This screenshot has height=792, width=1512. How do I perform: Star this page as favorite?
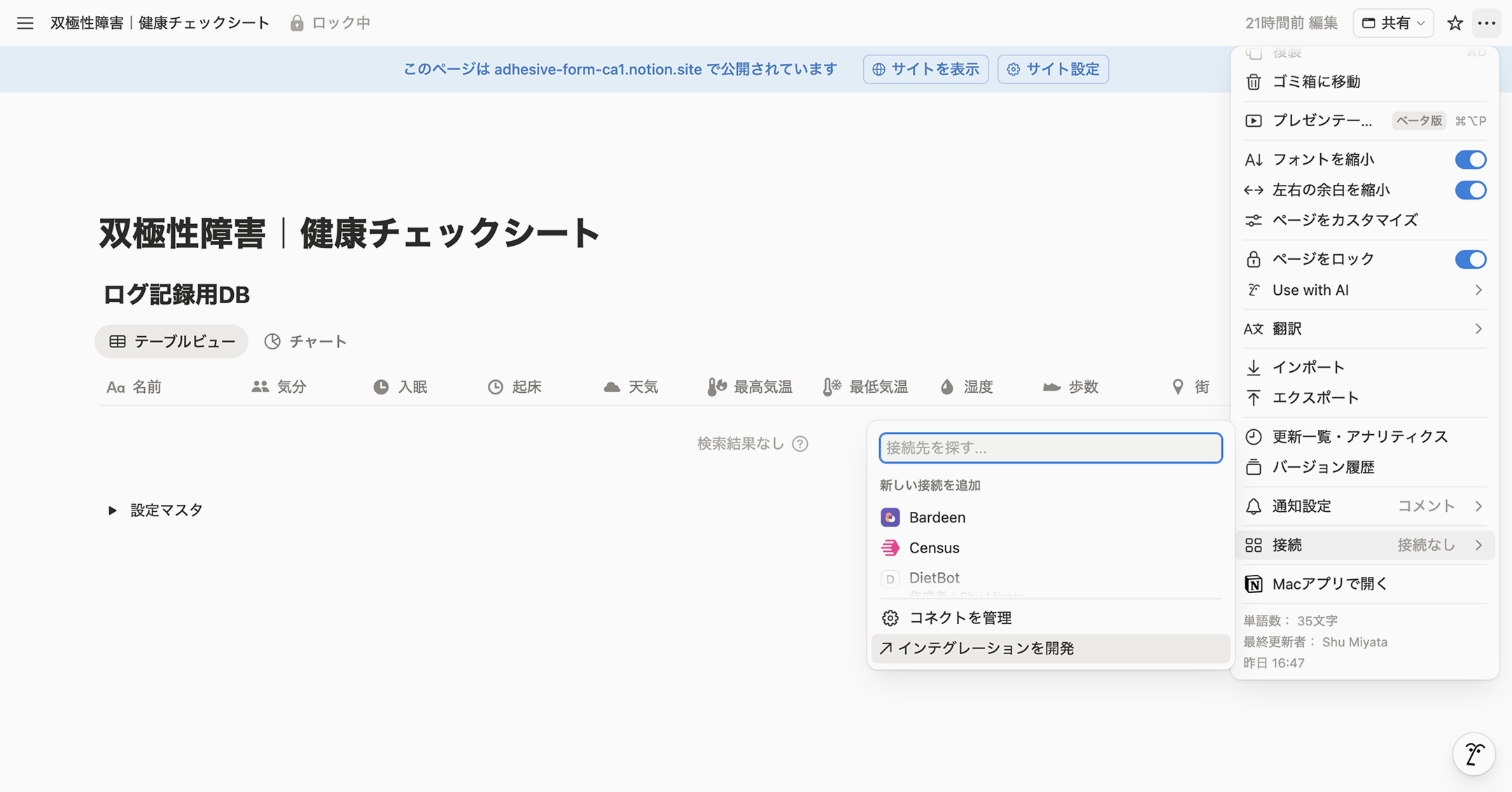pos(1455,23)
